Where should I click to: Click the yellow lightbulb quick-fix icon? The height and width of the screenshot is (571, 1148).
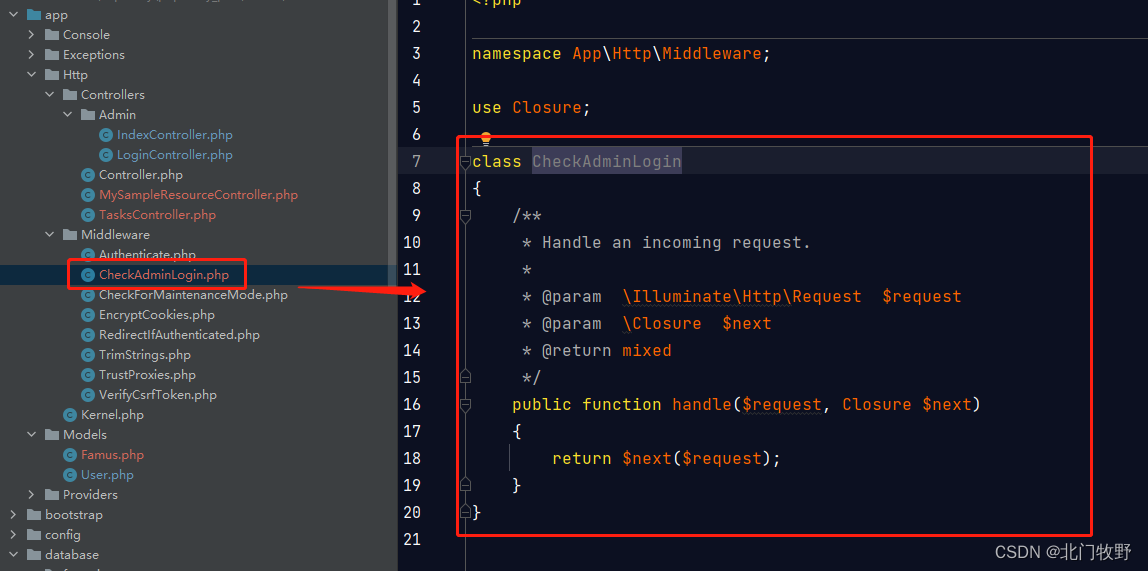(x=485, y=138)
